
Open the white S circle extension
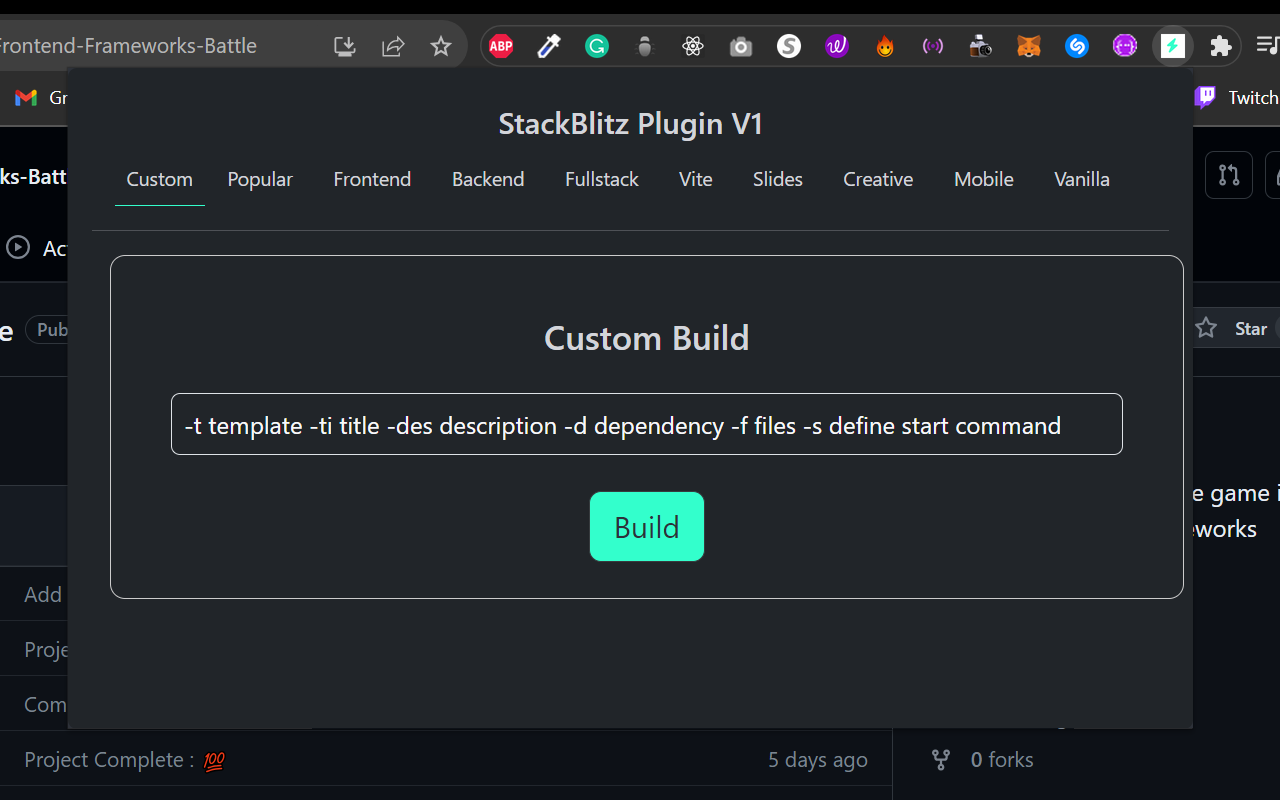pos(789,46)
